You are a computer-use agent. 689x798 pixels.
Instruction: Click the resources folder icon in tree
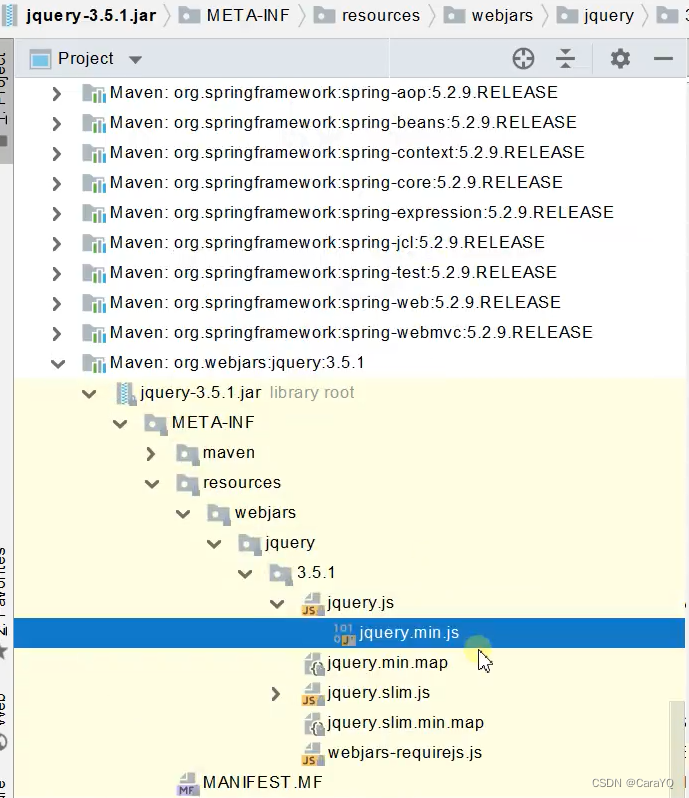click(187, 483)
